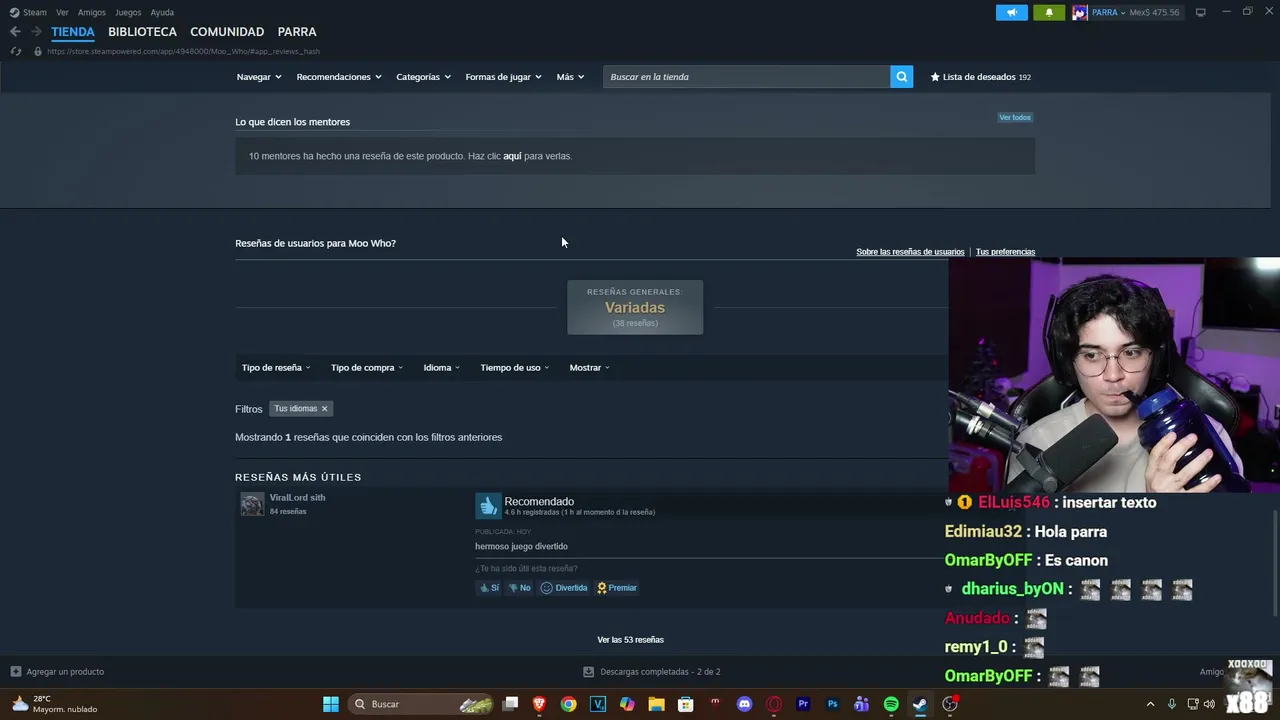Click Ver todos for mentors
Screen dimensions: 1280x720
pyautogui.click(x=1014, y=118)
